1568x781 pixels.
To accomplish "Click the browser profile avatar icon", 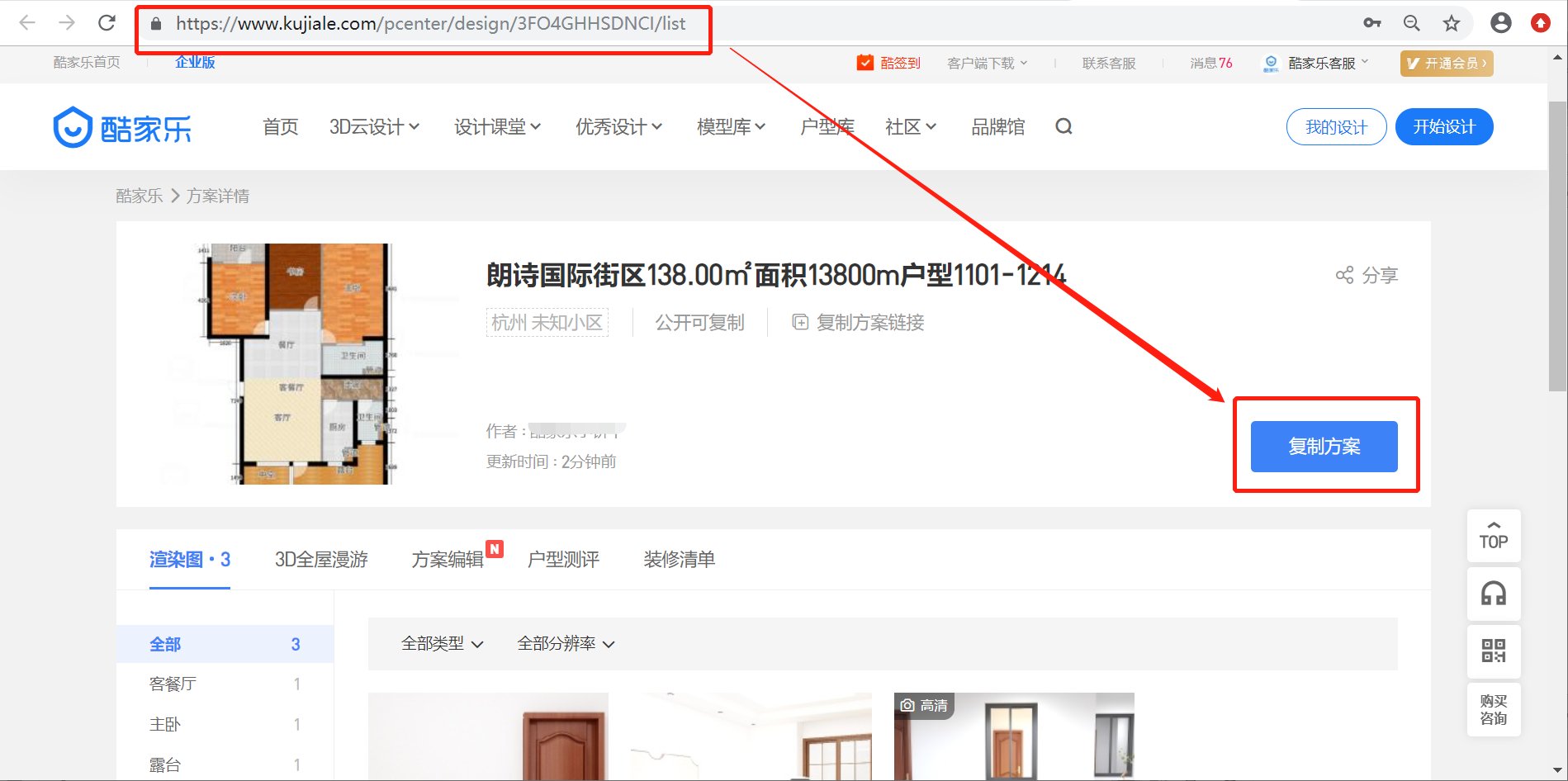I will 1501,22.
